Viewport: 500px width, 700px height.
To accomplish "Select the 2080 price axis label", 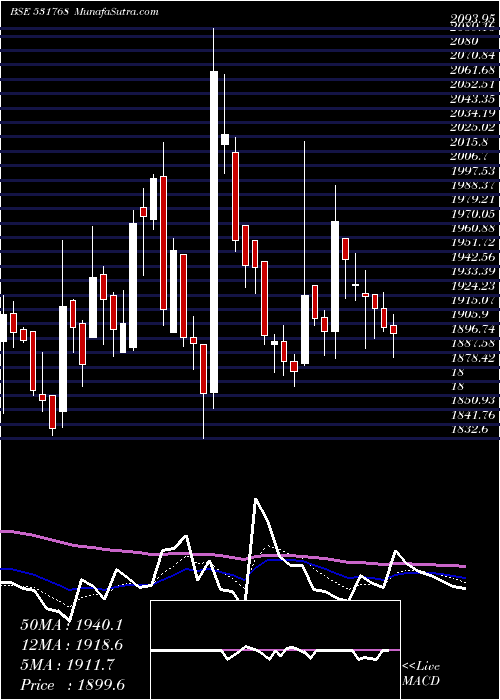I will click(x=464, y=42).
